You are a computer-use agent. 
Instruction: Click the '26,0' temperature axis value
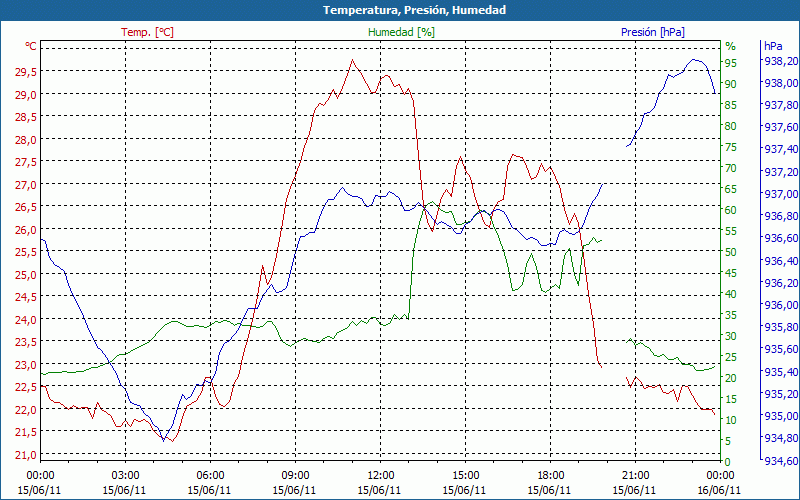(x=26, y=229)
